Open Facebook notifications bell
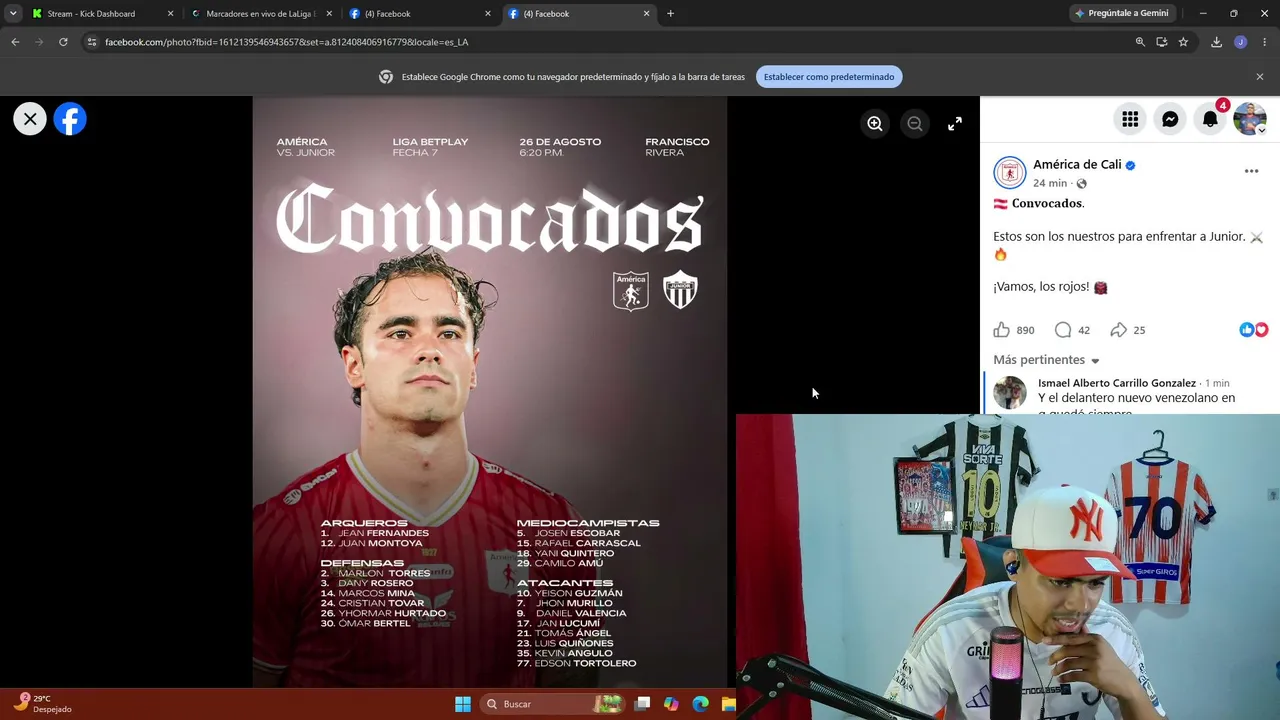The image size is (1280, 720). (x=1210, y=119)
